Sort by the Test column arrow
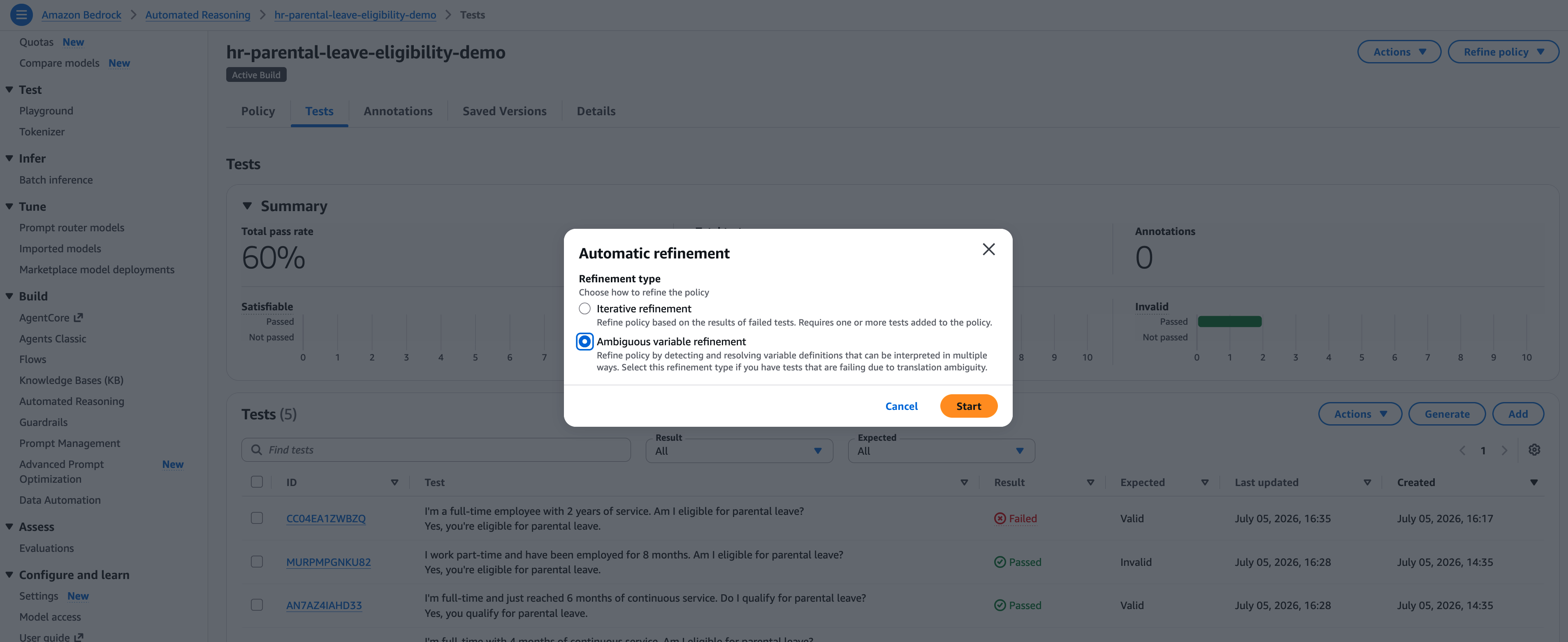 point(964,482)
